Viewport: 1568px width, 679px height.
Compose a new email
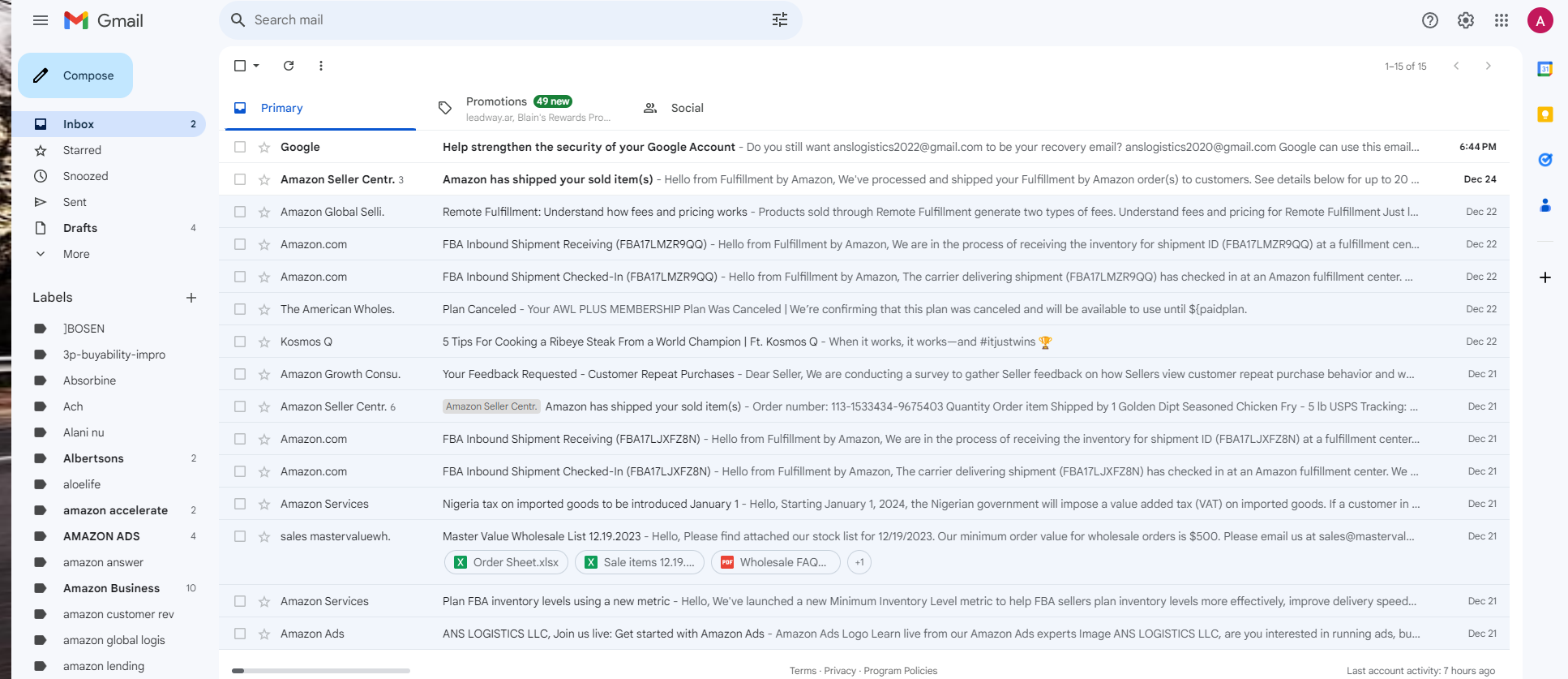point(75,75)
